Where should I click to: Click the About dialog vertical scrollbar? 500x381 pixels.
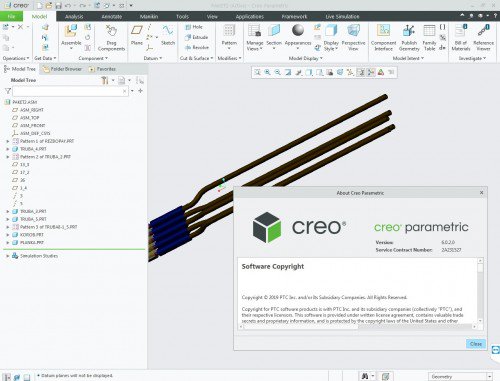pos(480,290)
